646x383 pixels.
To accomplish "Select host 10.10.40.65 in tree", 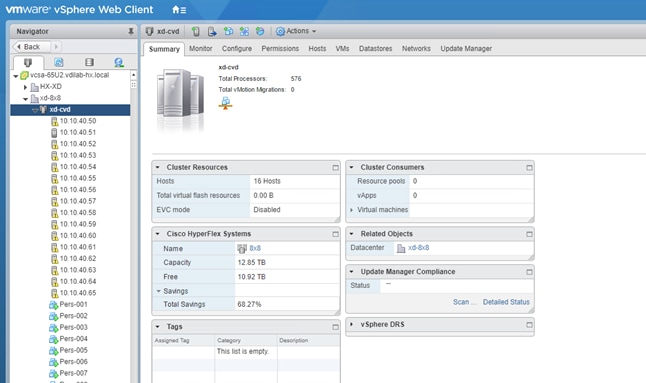I will point(78,293).
